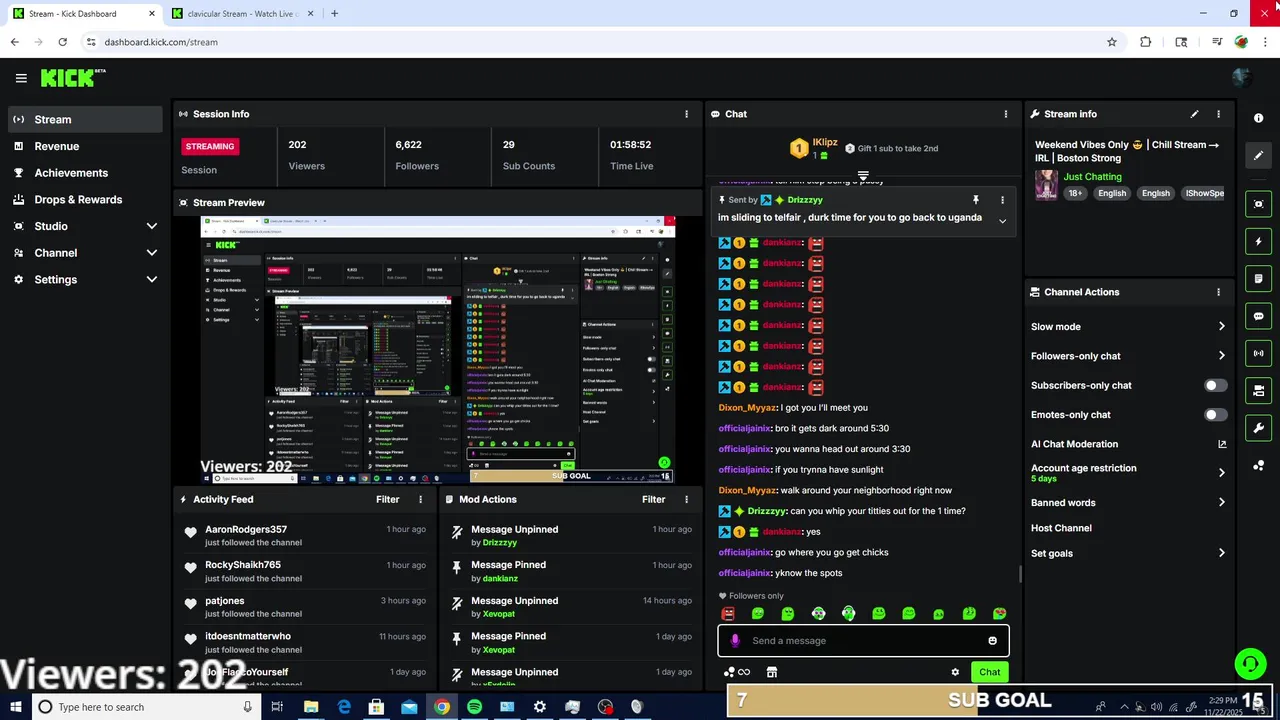Click RockyShaikh765 follow entry
The height and width of the screenshot is (720, 1280).
[305, 571]
